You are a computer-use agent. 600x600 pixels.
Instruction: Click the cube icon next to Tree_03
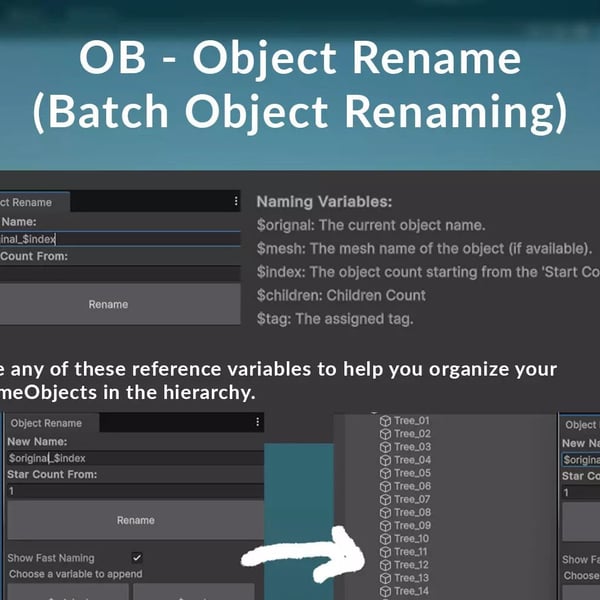click(385, 447)
